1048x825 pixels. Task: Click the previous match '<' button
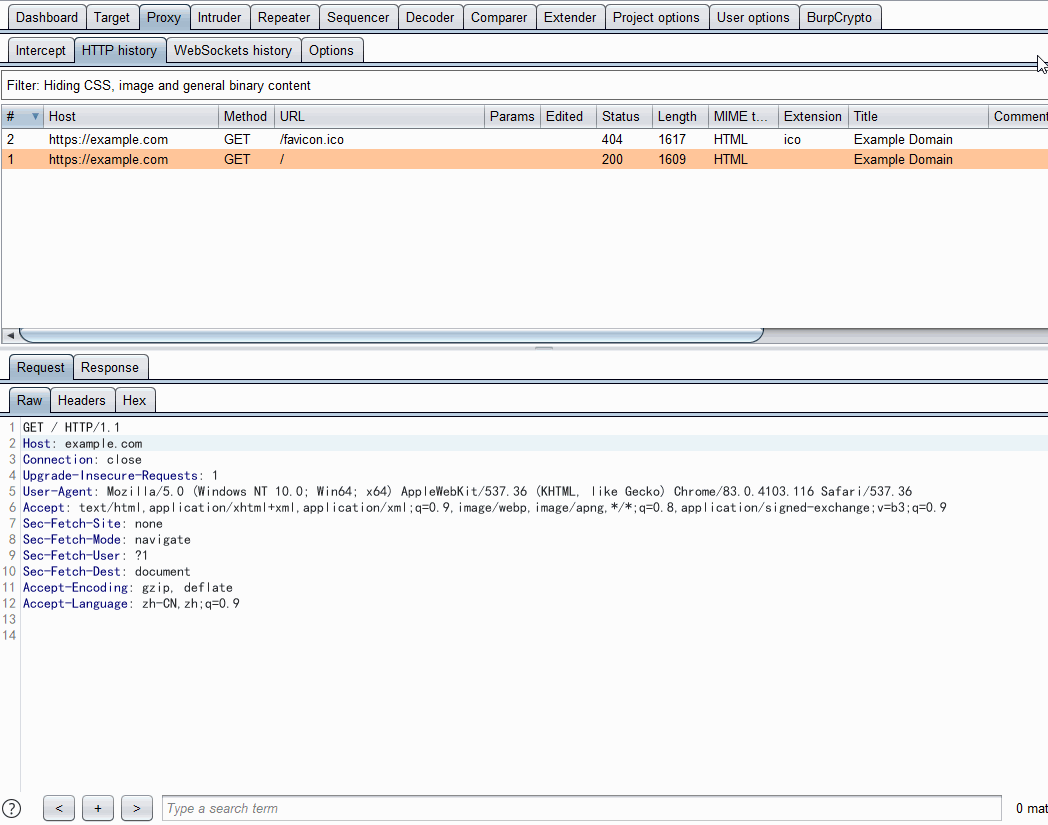tap(59, 808)
